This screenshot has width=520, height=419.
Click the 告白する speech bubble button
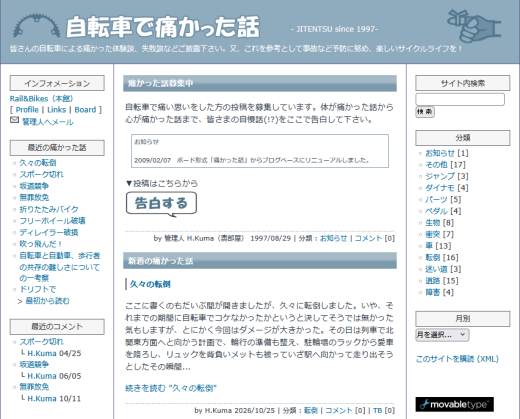(x=161, y=204)
